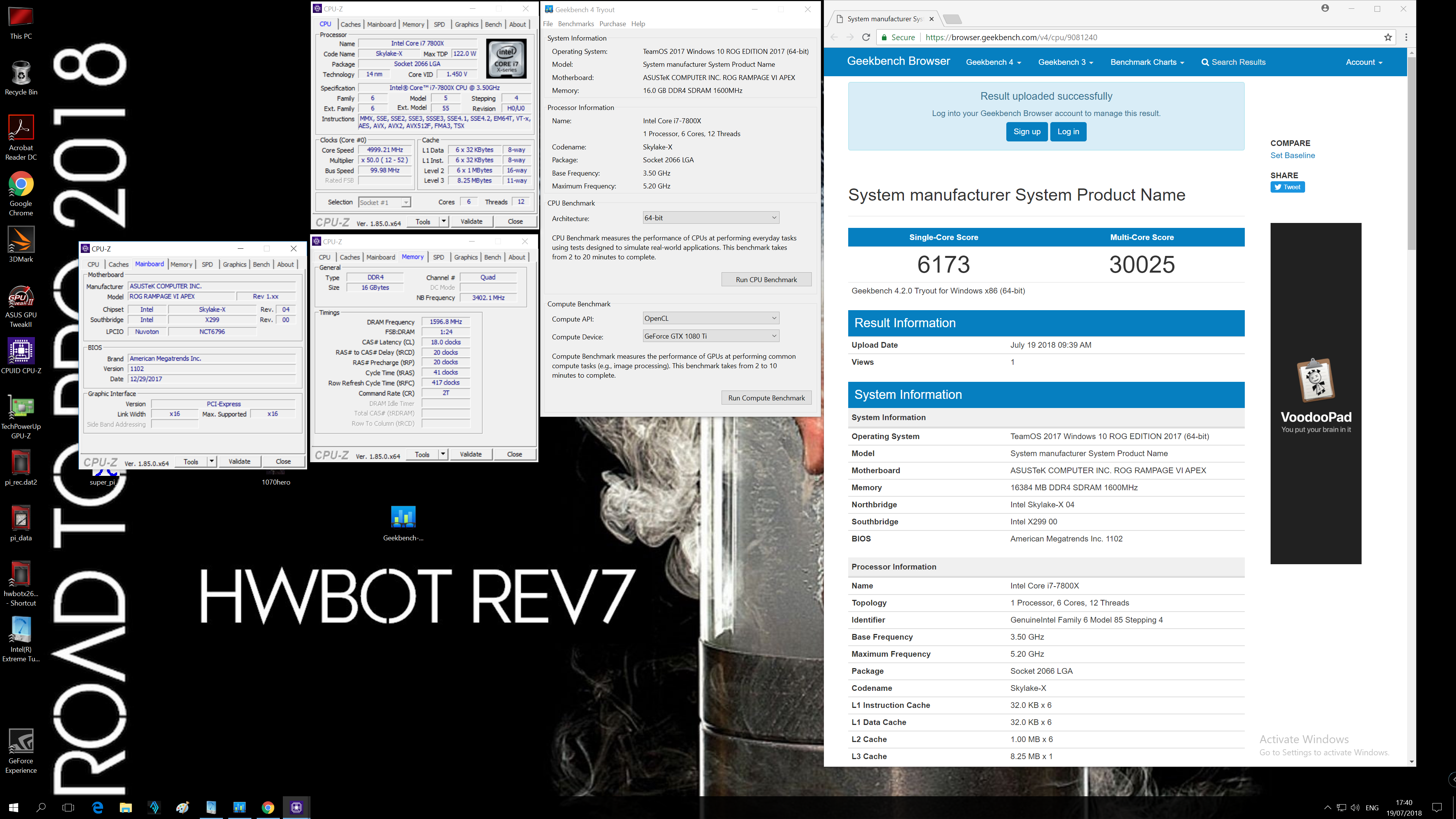
Task: Expand Compute API OpenCL dropdown
Action: click(711, 318)
